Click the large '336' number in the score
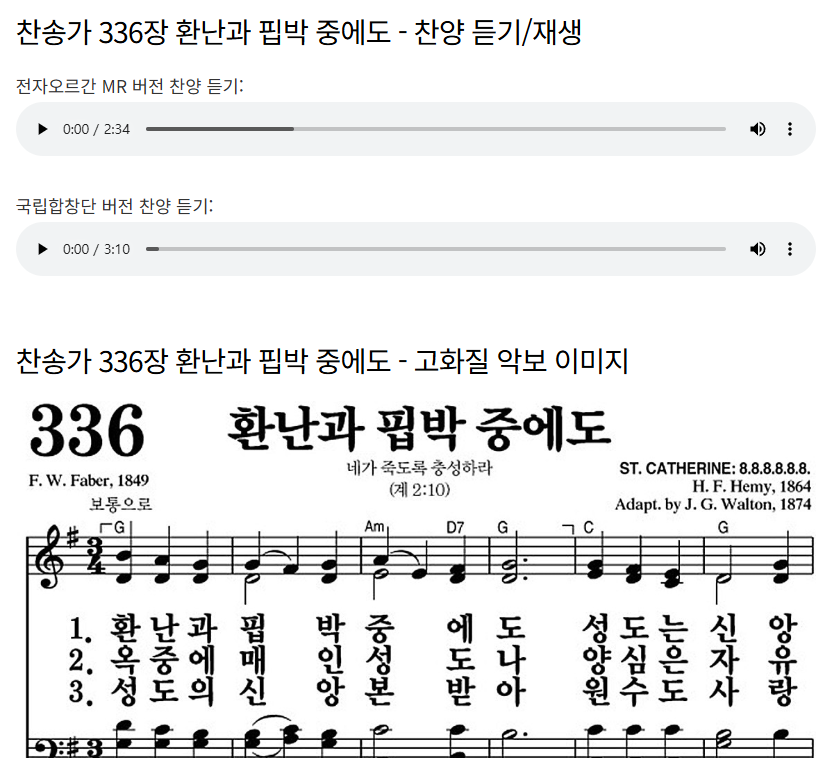 pyautogui.click(x=87, y=430)
